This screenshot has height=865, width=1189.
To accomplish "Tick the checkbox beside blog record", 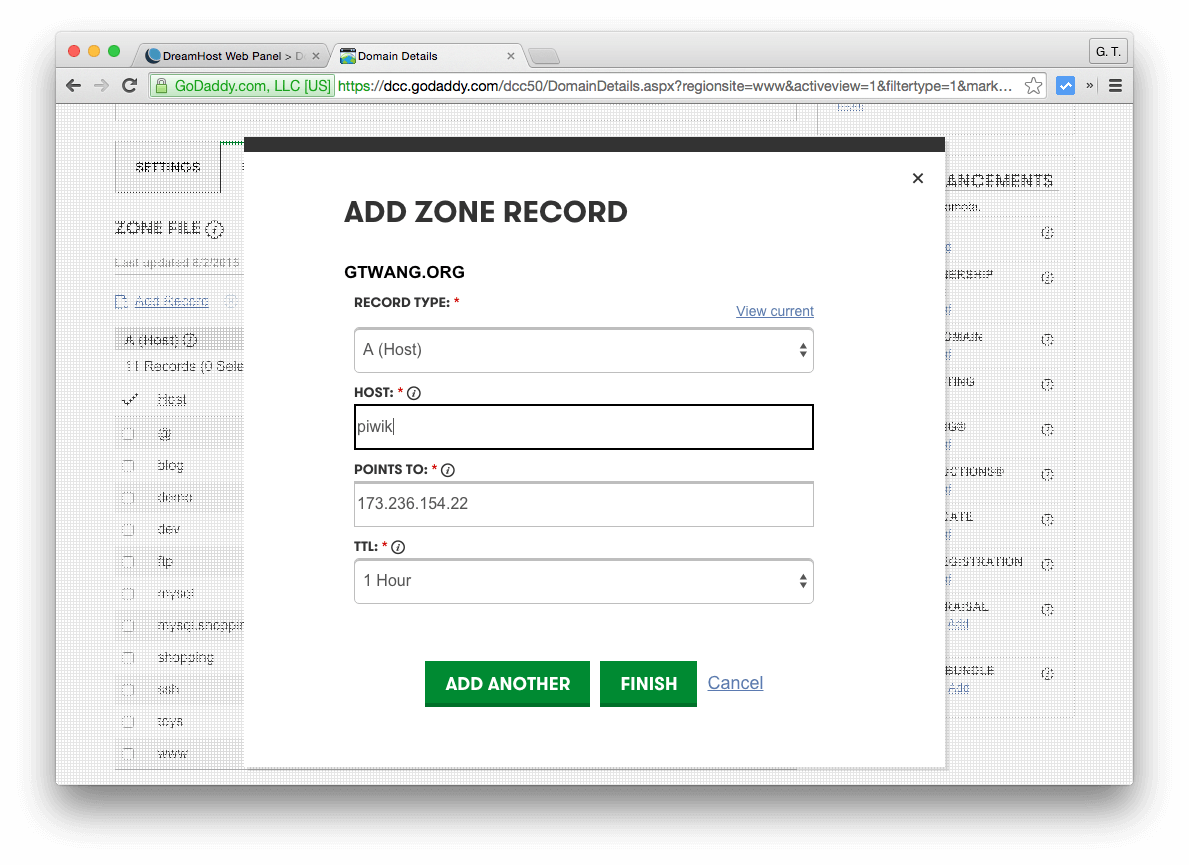I will point(128,466).
